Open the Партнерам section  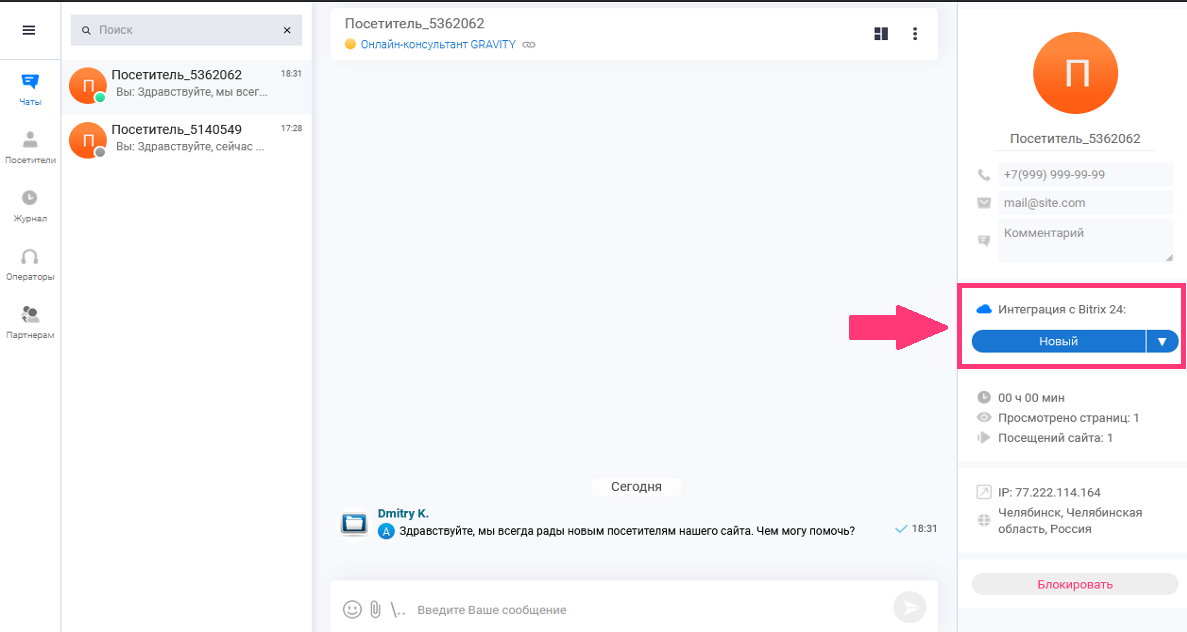click(x=30, y=322)
